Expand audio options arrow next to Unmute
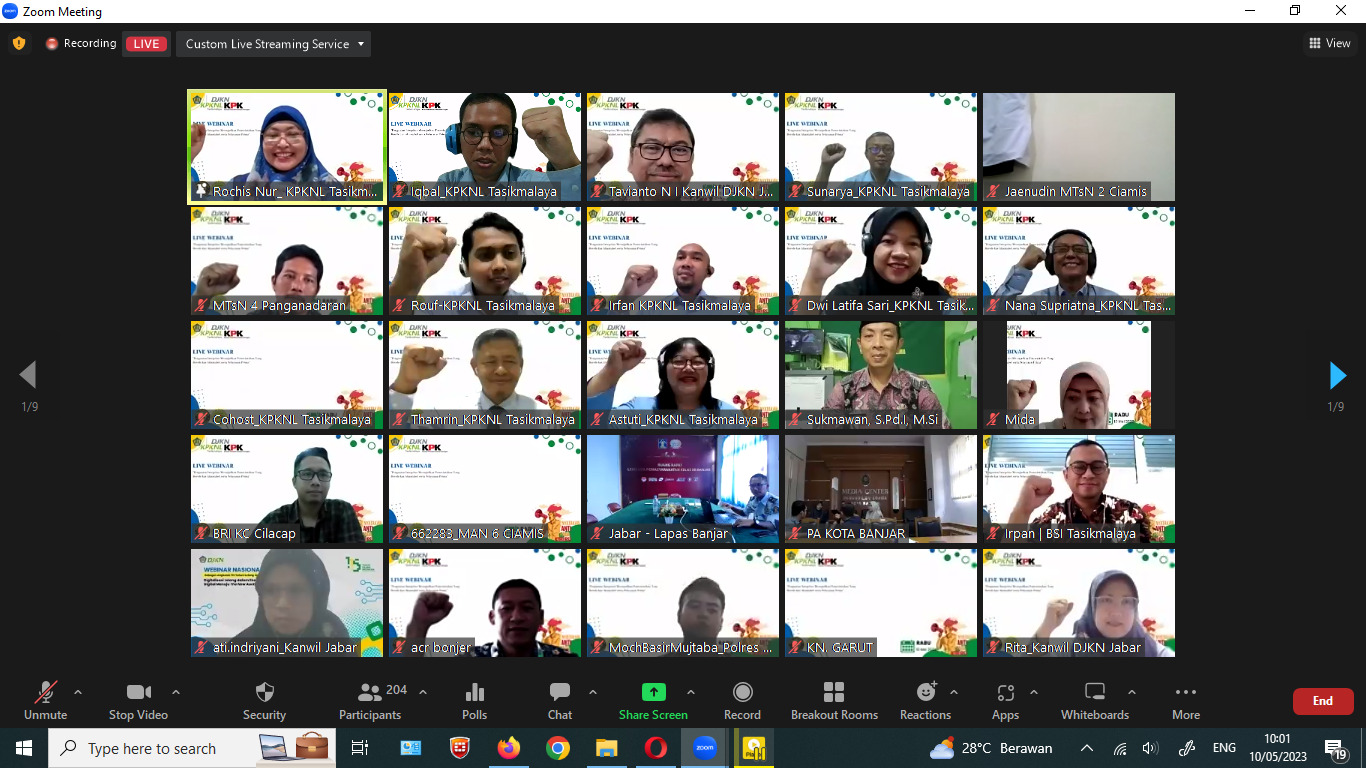 click(78, 692)
